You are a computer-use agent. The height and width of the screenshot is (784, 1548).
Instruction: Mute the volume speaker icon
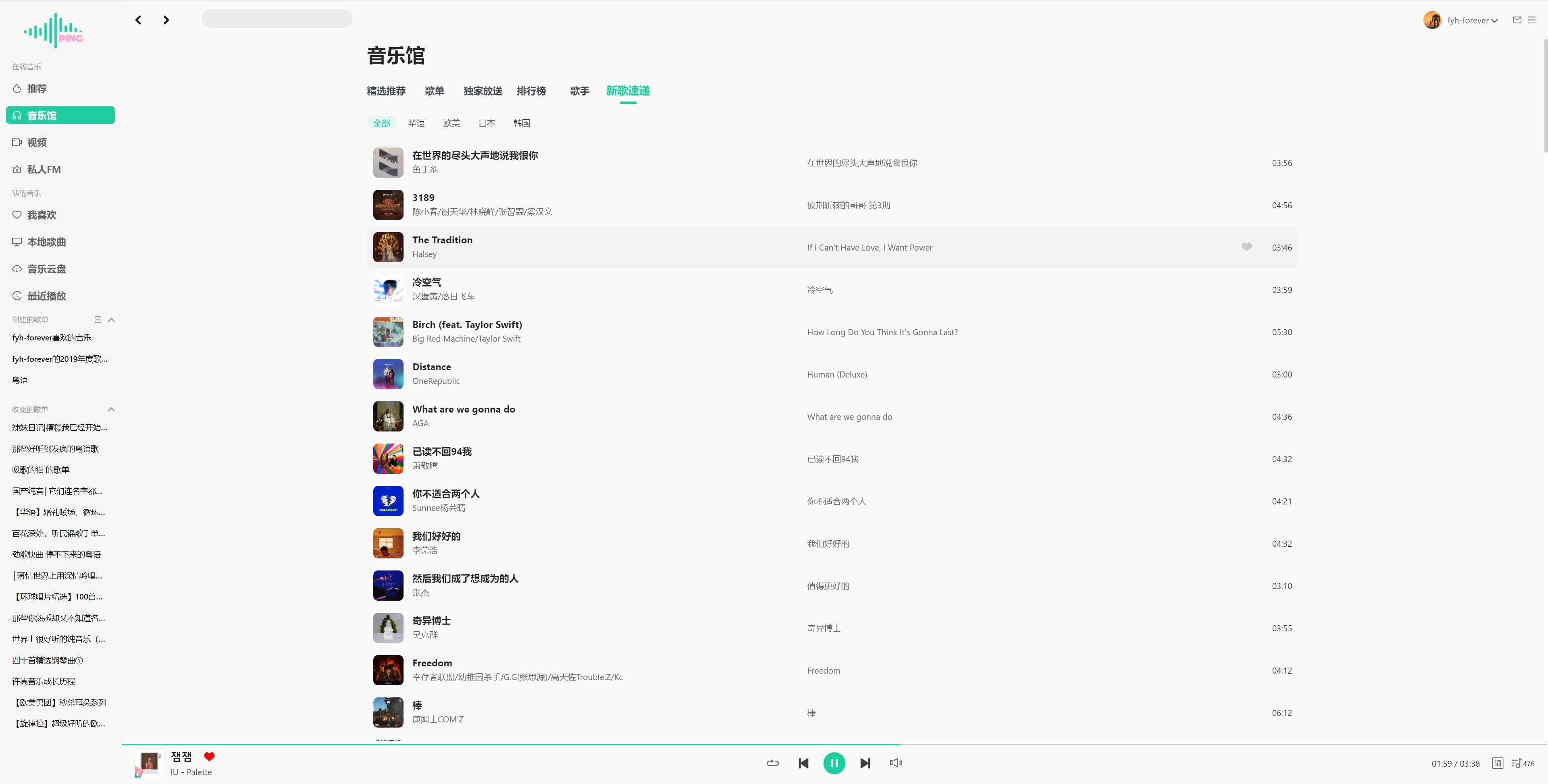click(x=895, y=763)
